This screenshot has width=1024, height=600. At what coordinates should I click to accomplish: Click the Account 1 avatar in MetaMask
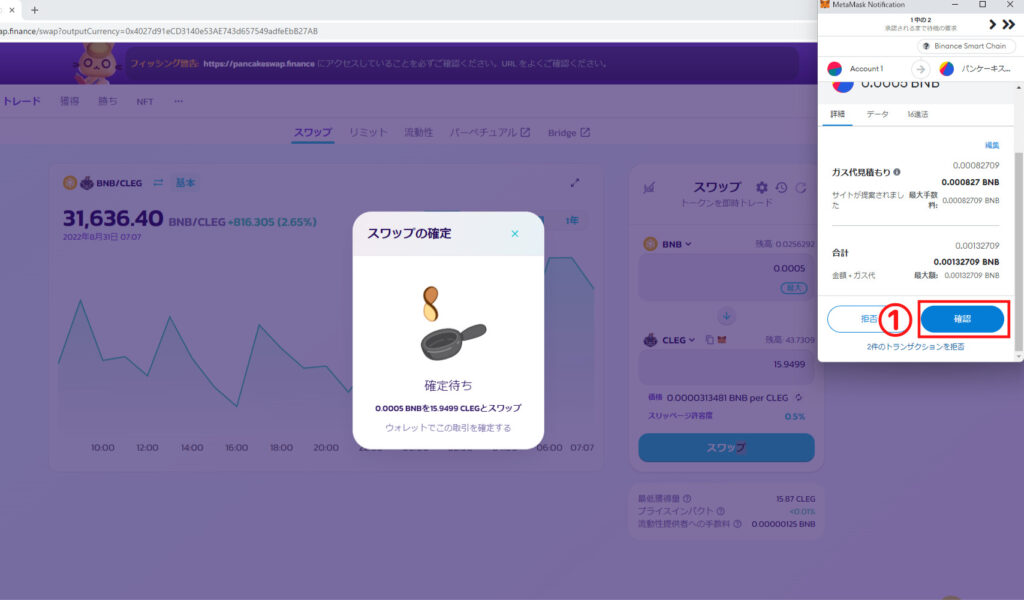coord(835,69)
